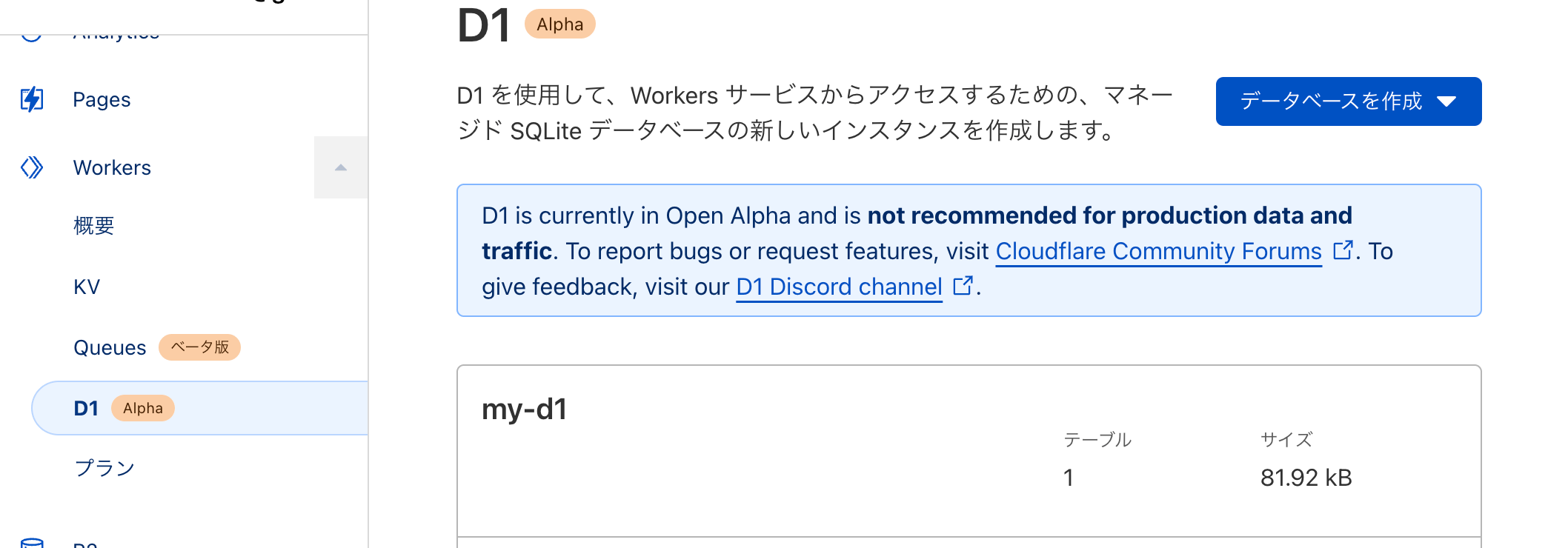
Task: Click the Workers angle-brackets icon
Action: (x=31, y=167)
